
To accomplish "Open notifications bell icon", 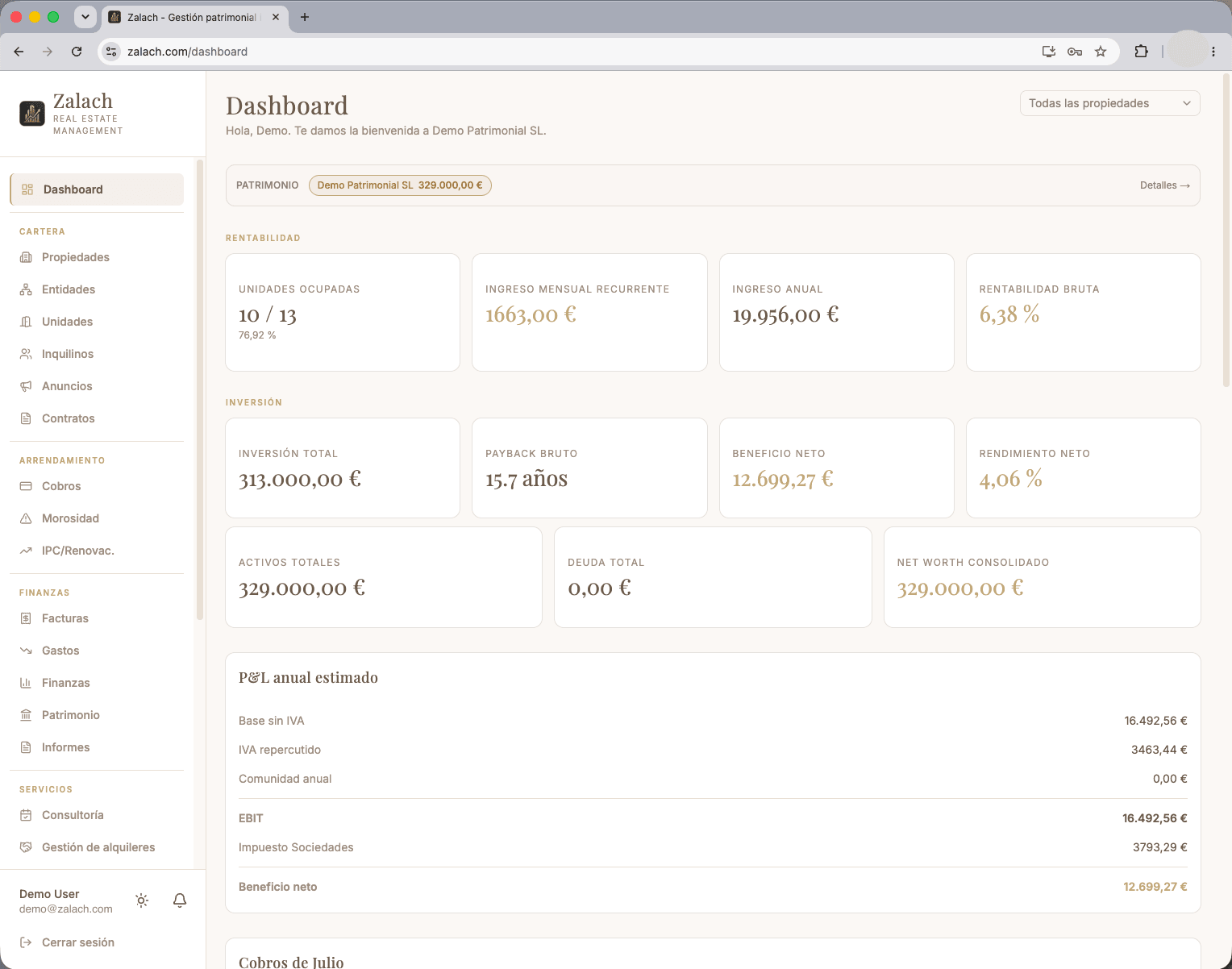I will pyautogui.click(x=180, y=900).
